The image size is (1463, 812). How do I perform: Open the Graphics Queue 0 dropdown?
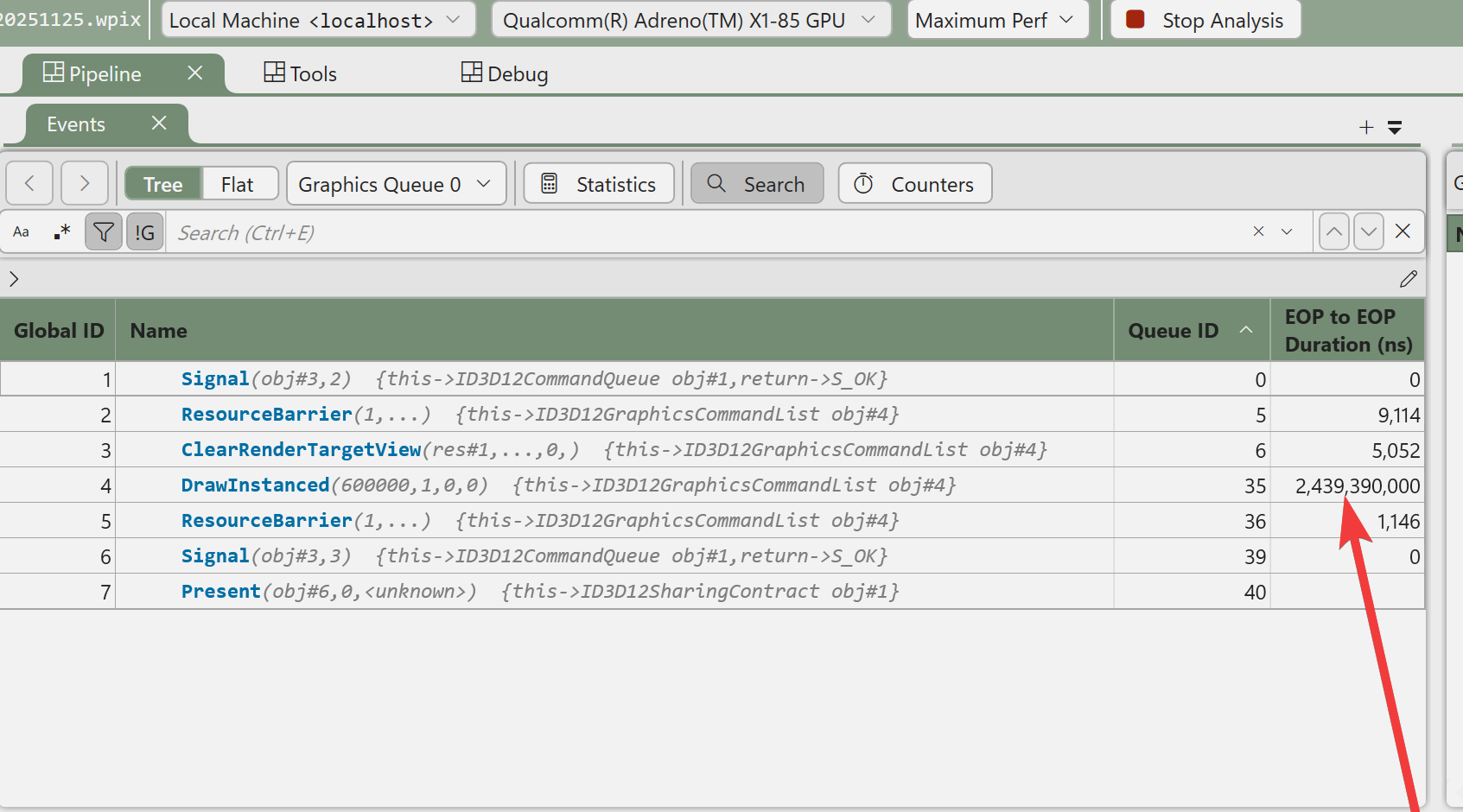(x=396, y=184)
